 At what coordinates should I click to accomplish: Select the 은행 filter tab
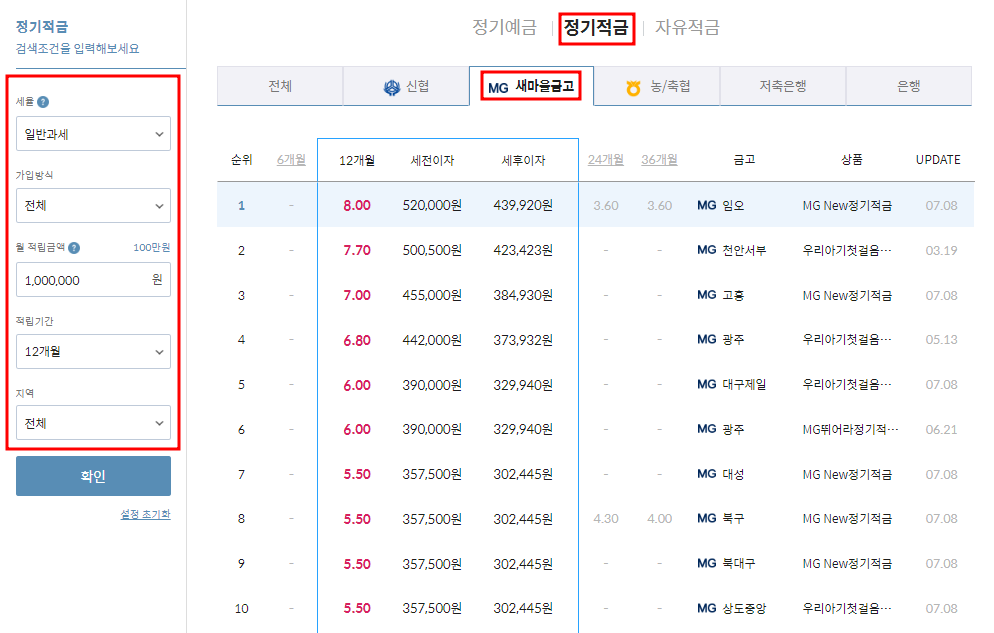908,87
